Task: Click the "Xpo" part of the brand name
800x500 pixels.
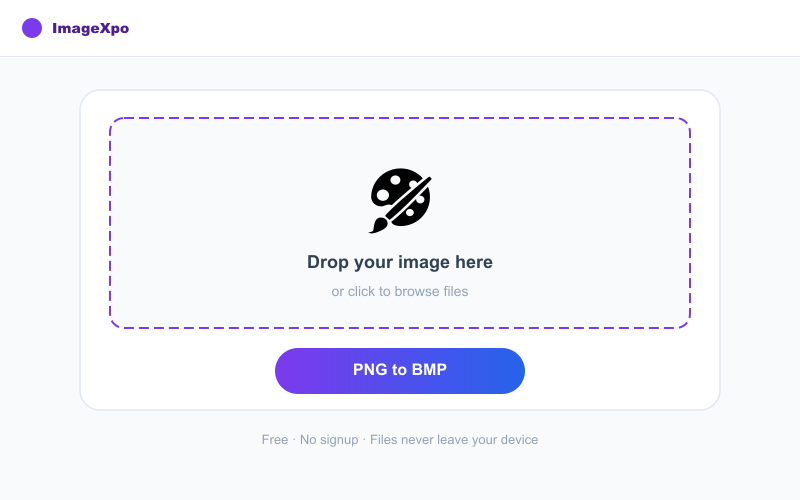Action: [x=114, y=29]
